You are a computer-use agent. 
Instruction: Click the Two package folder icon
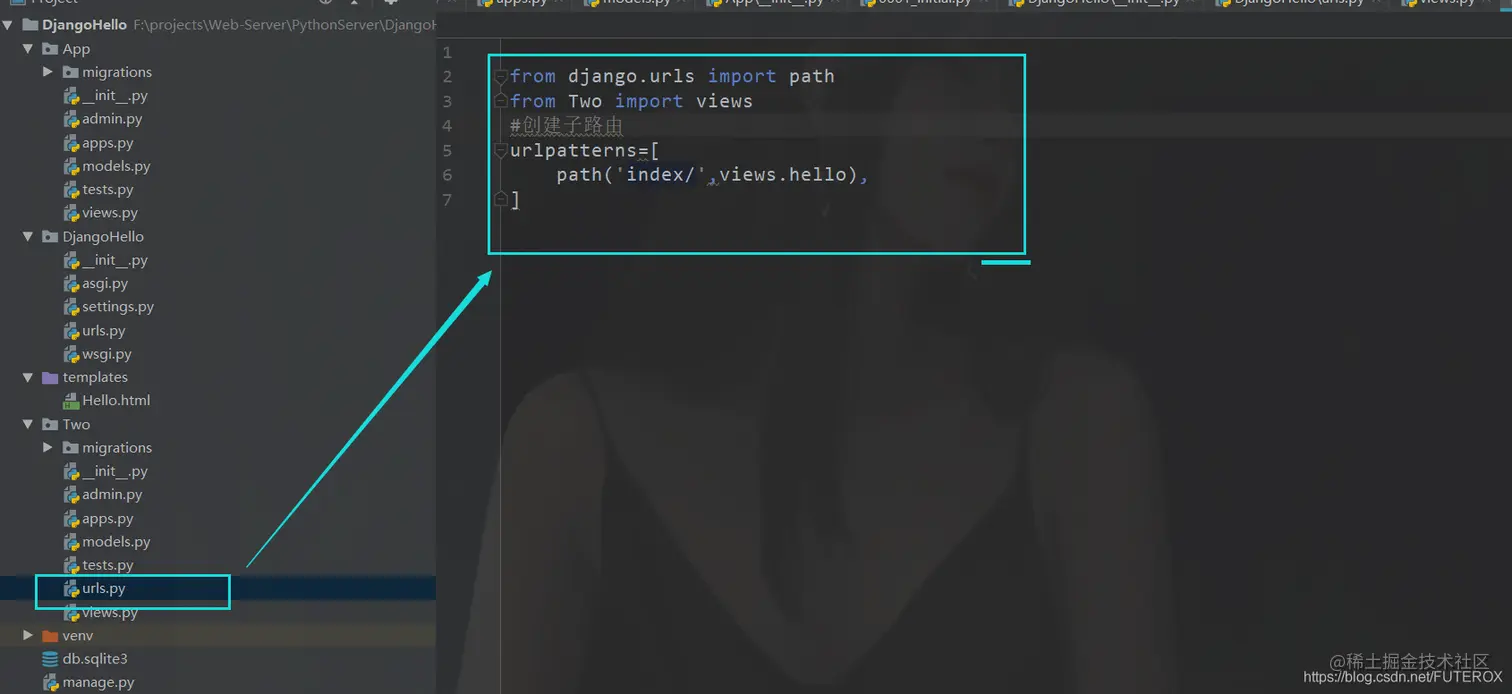coord(50,424)
